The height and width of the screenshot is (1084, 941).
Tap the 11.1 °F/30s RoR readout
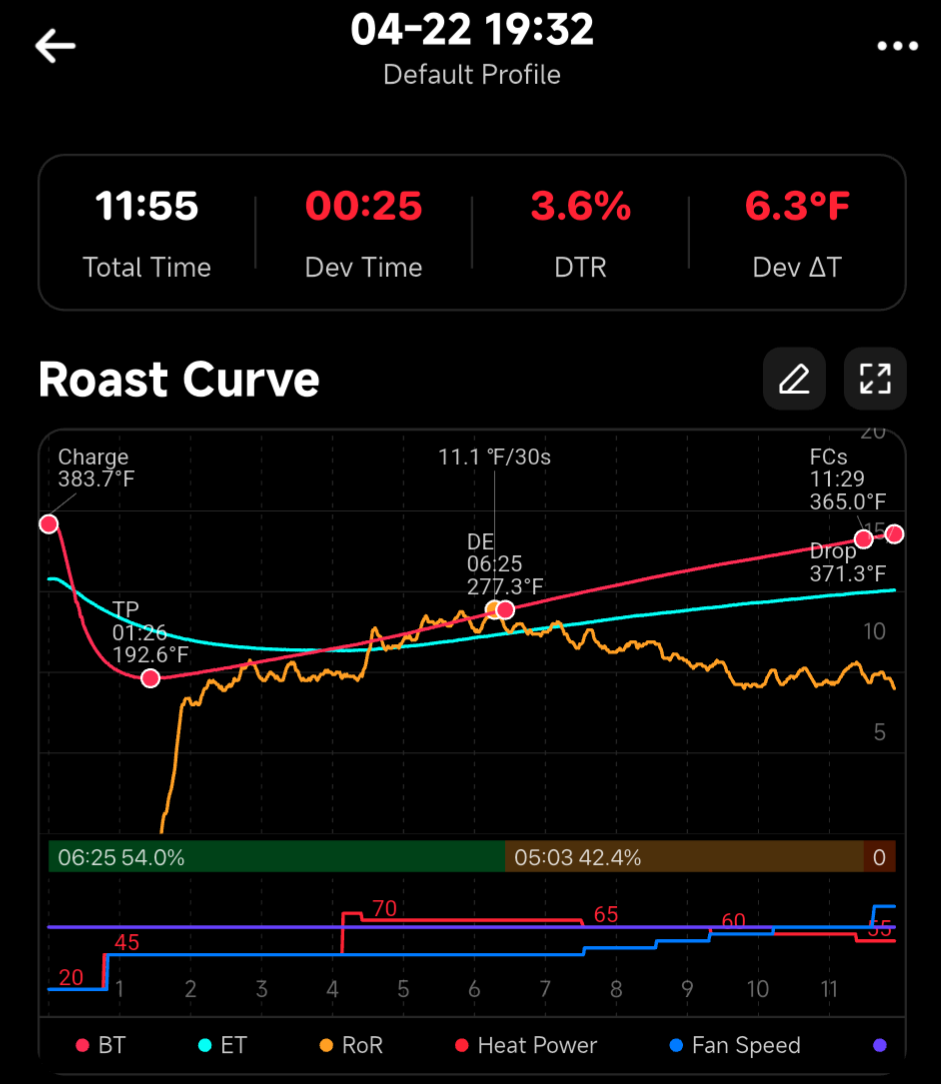pos(494,457)
